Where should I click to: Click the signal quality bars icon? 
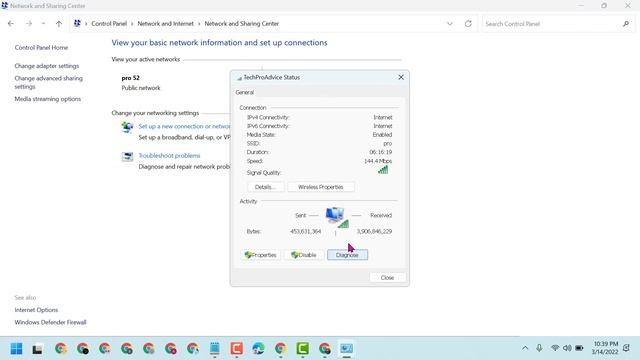click(383, 170)
